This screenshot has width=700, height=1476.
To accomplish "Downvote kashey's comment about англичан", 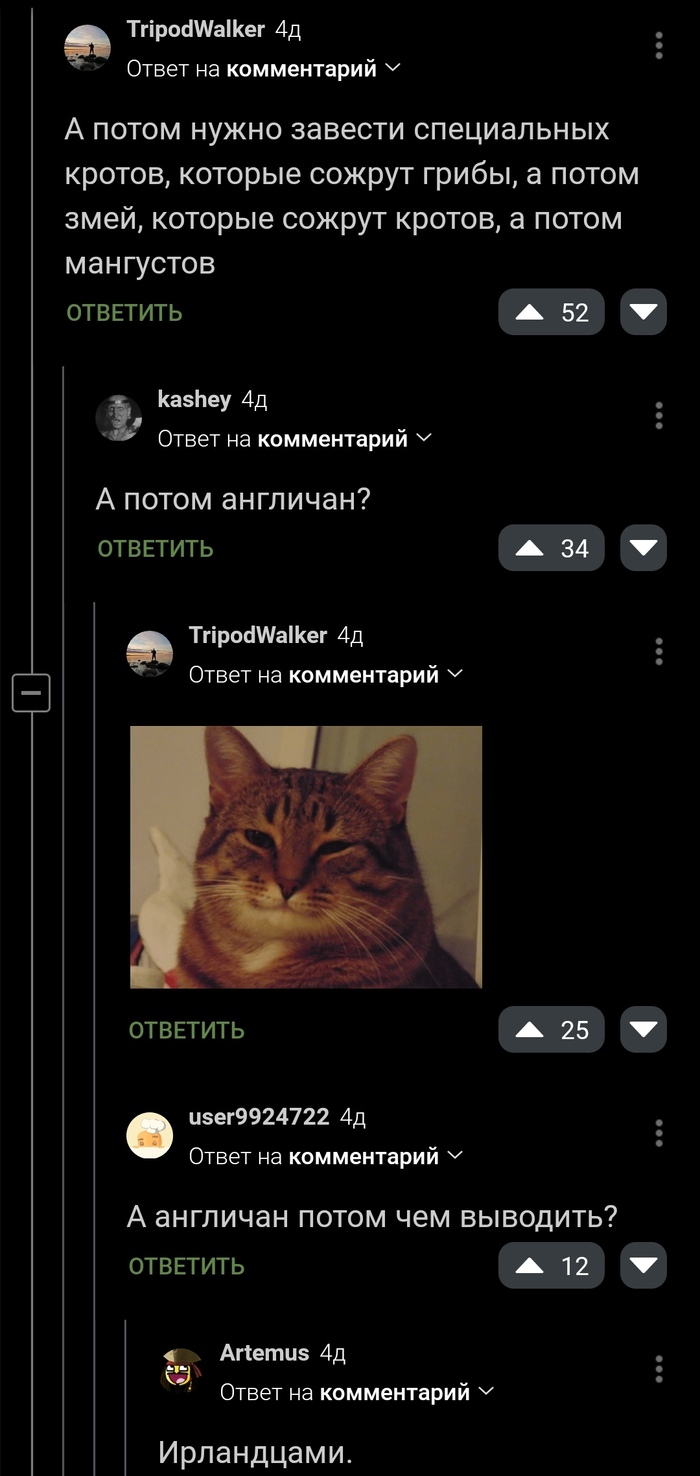I will pyautogui.click(x=643, y=548).
